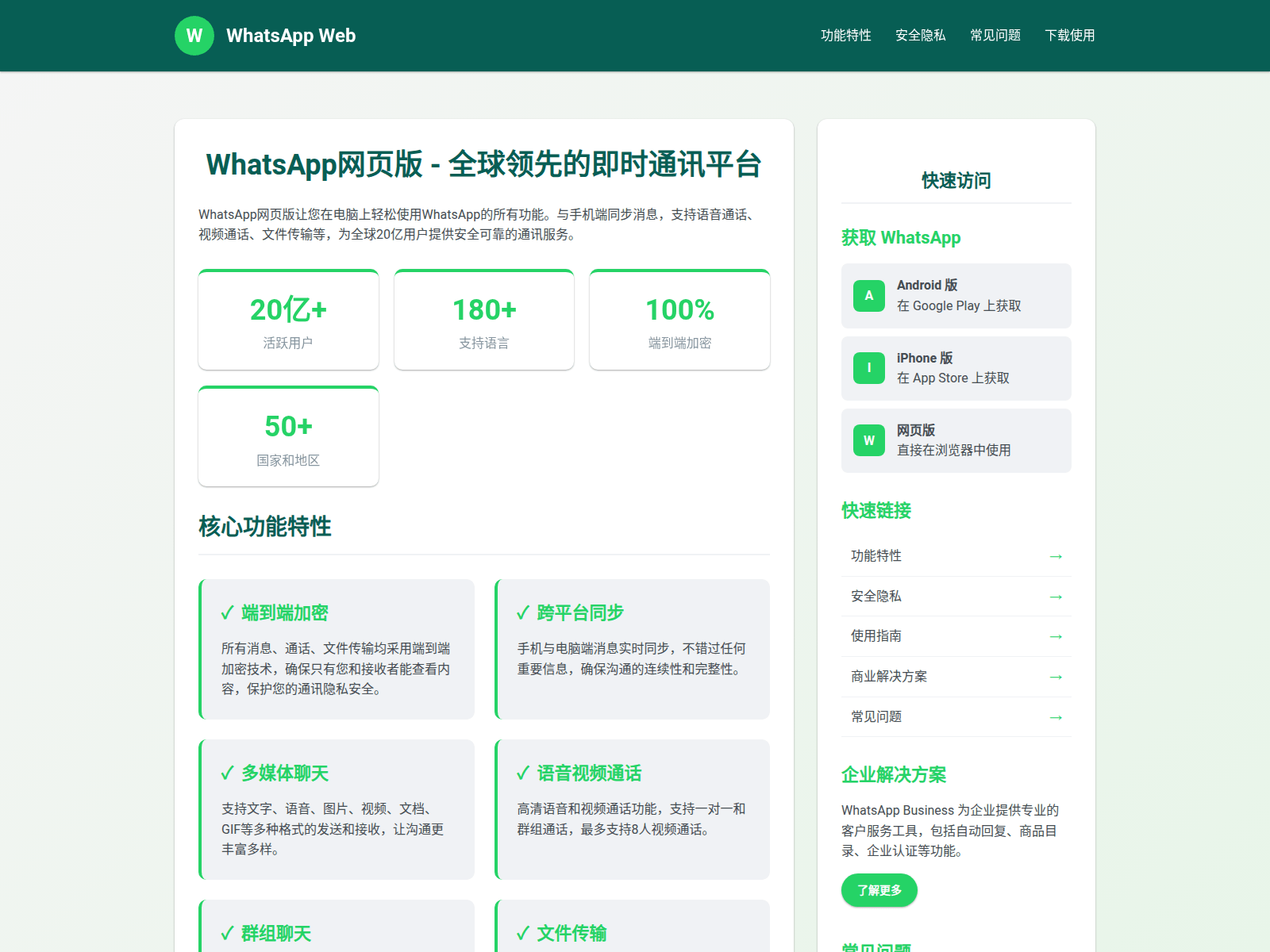The width and height of the screenshot is (1270, 952).
Task: Click checkmark icon beside 群组聊天
Action: tap(227, 934)
